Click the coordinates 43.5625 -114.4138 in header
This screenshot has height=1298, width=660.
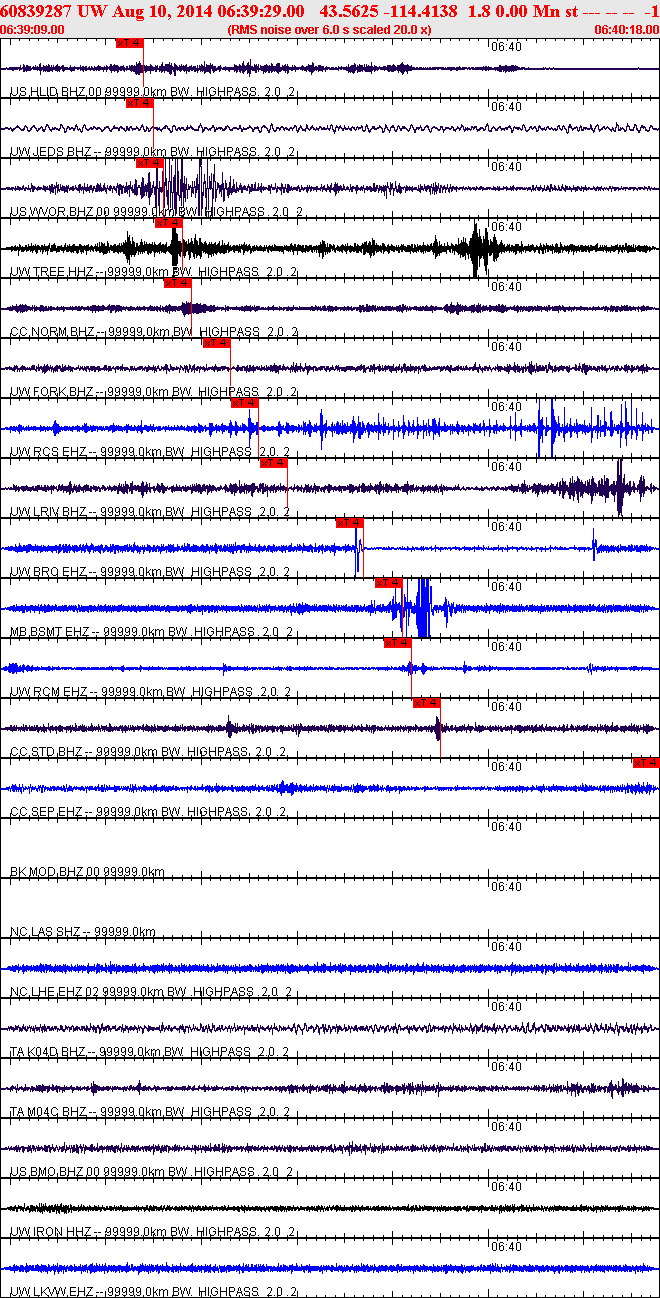[388, 11]
